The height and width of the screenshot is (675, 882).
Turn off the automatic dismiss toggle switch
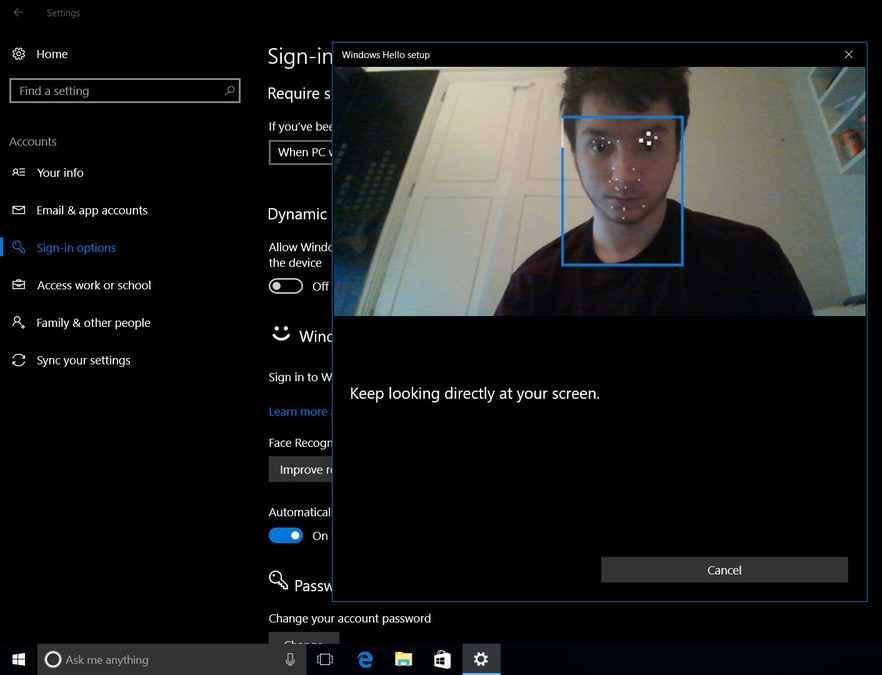click(286, 535)
